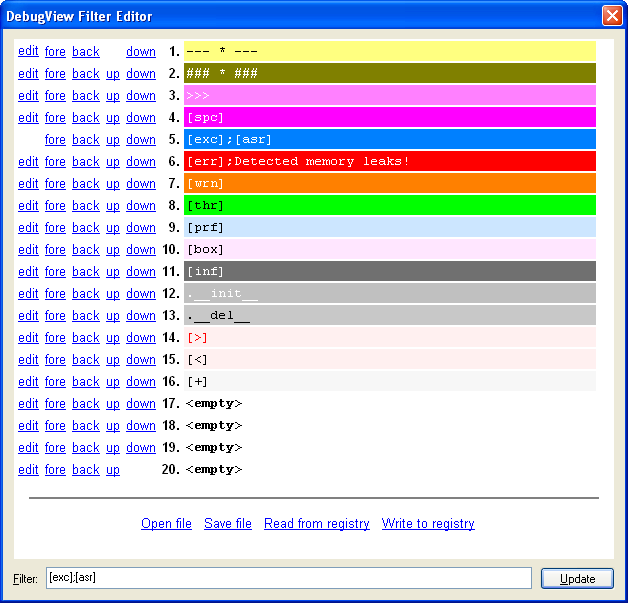Screen dimensions: 628x603
Task: Move the [>] filter up
Action: [x=113, y=338]
